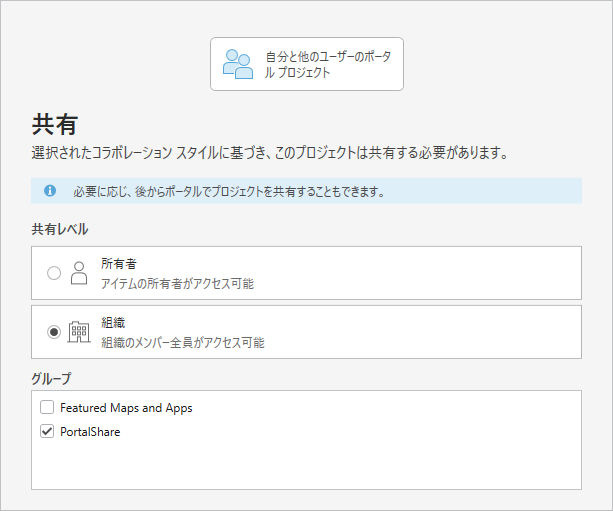Click the 組織のメンバー全員がアクセス可能 description

[182, 342]
